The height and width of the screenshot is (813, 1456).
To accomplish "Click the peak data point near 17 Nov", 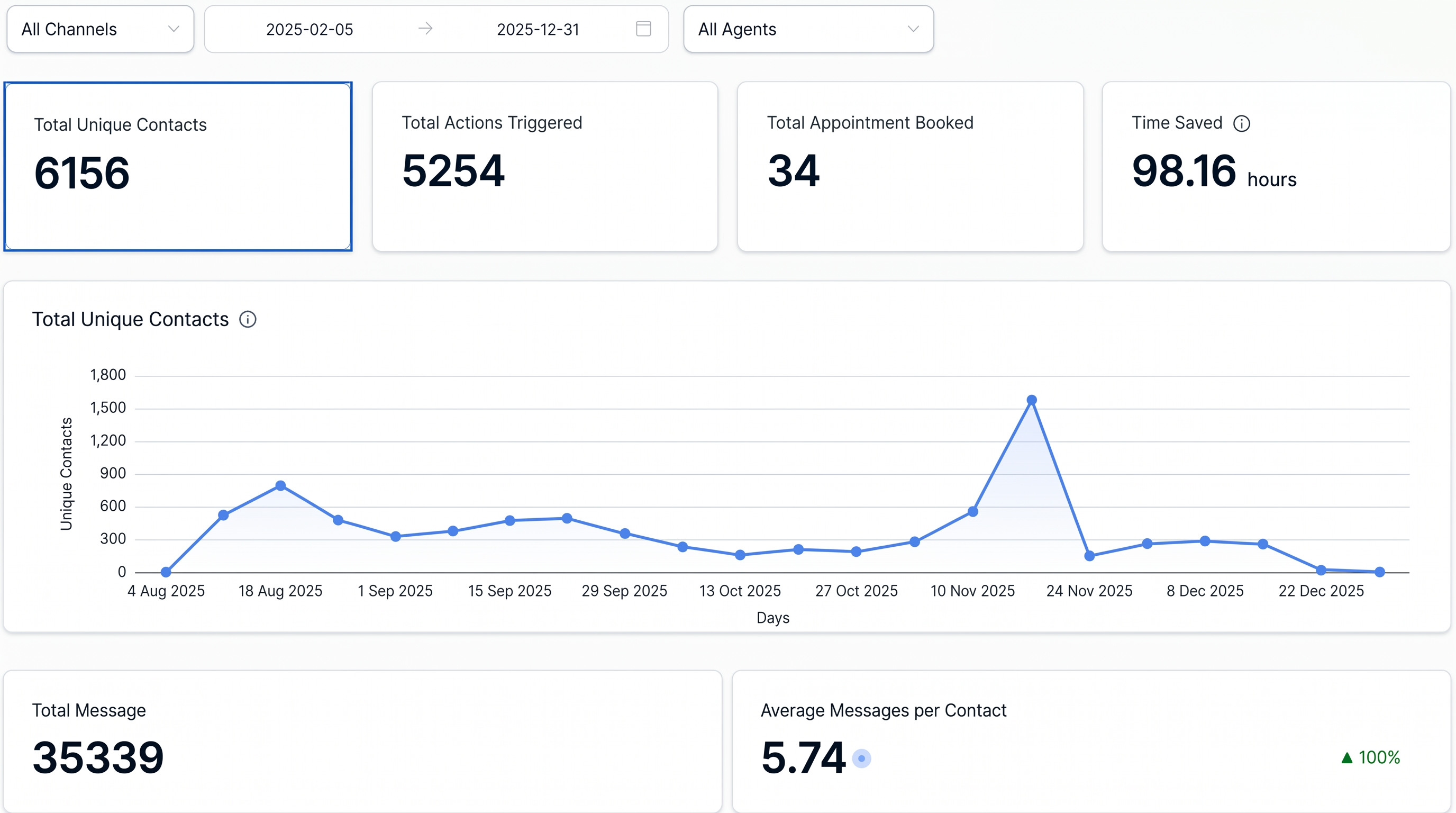I will pyautogui.click(x=1032, y=400).
